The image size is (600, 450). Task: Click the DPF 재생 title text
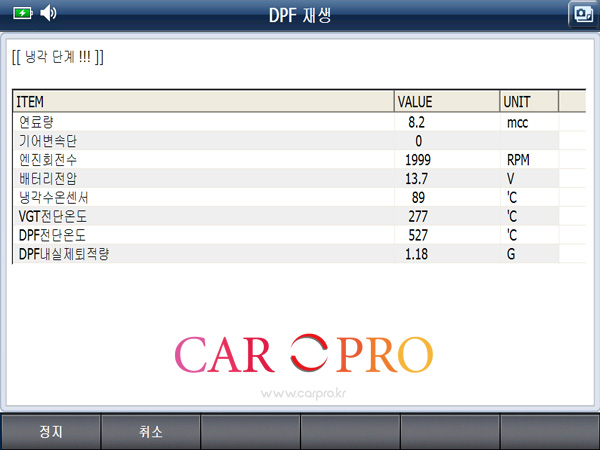point(300,16)
